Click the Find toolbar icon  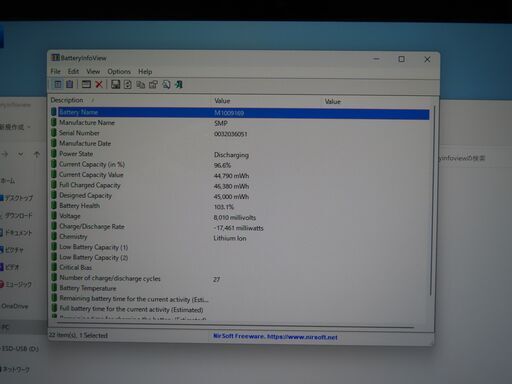pos(166,85)
